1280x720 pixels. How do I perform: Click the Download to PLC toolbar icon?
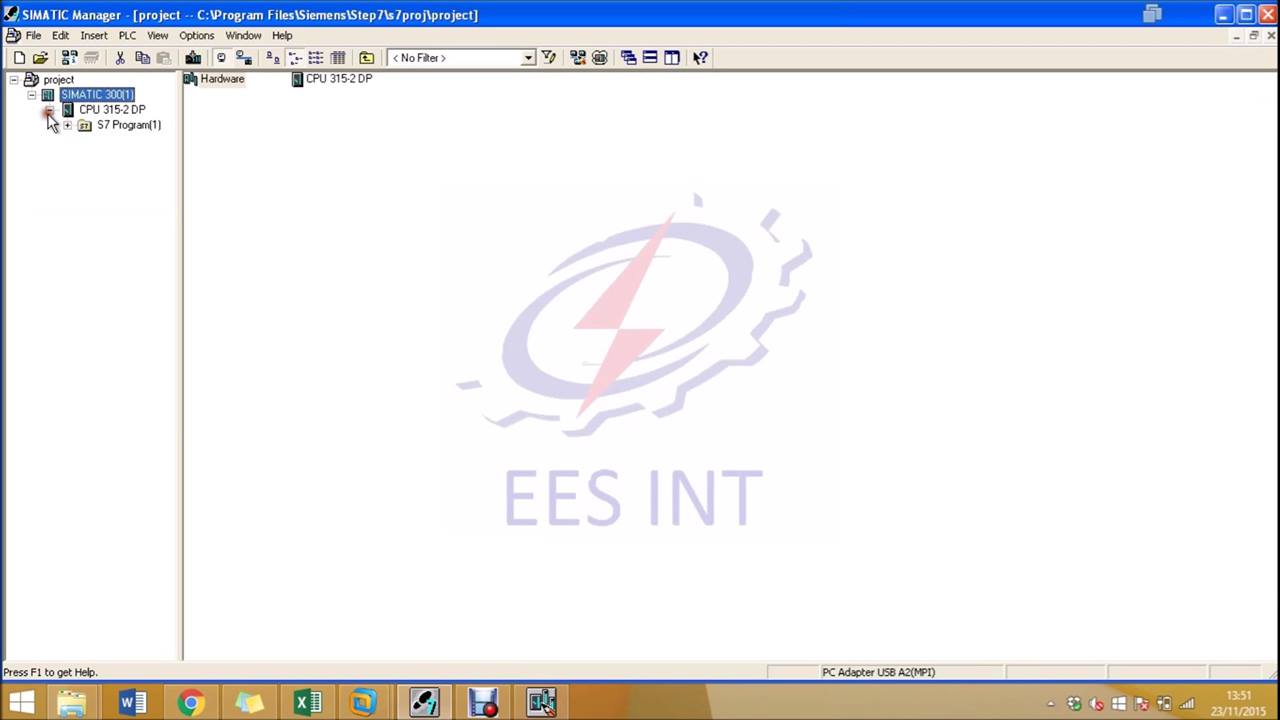coord(193,58)
